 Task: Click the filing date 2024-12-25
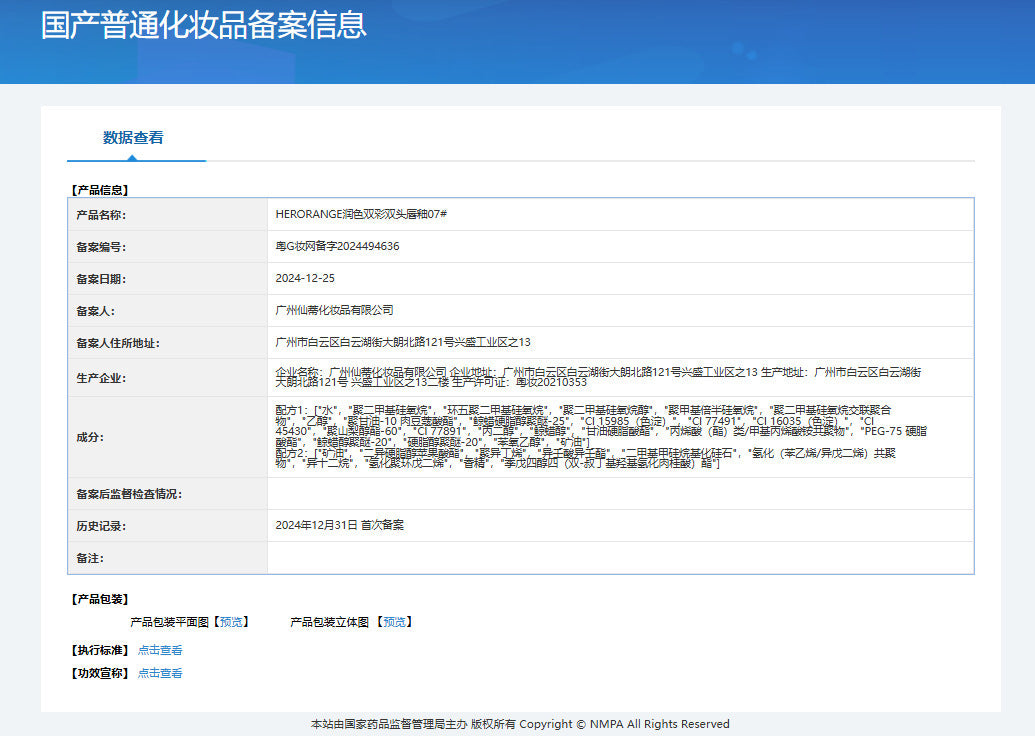point(305,278)
